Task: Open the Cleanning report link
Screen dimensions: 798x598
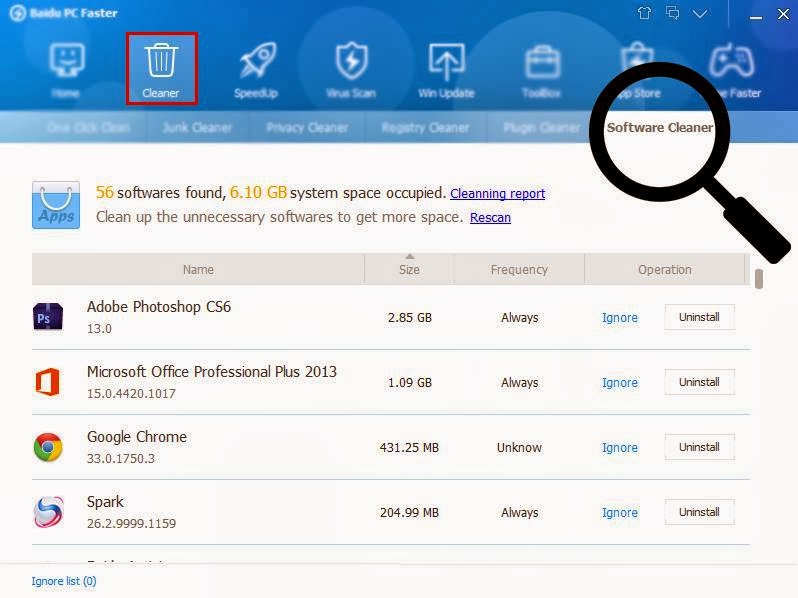Action: tap(497, 193)
